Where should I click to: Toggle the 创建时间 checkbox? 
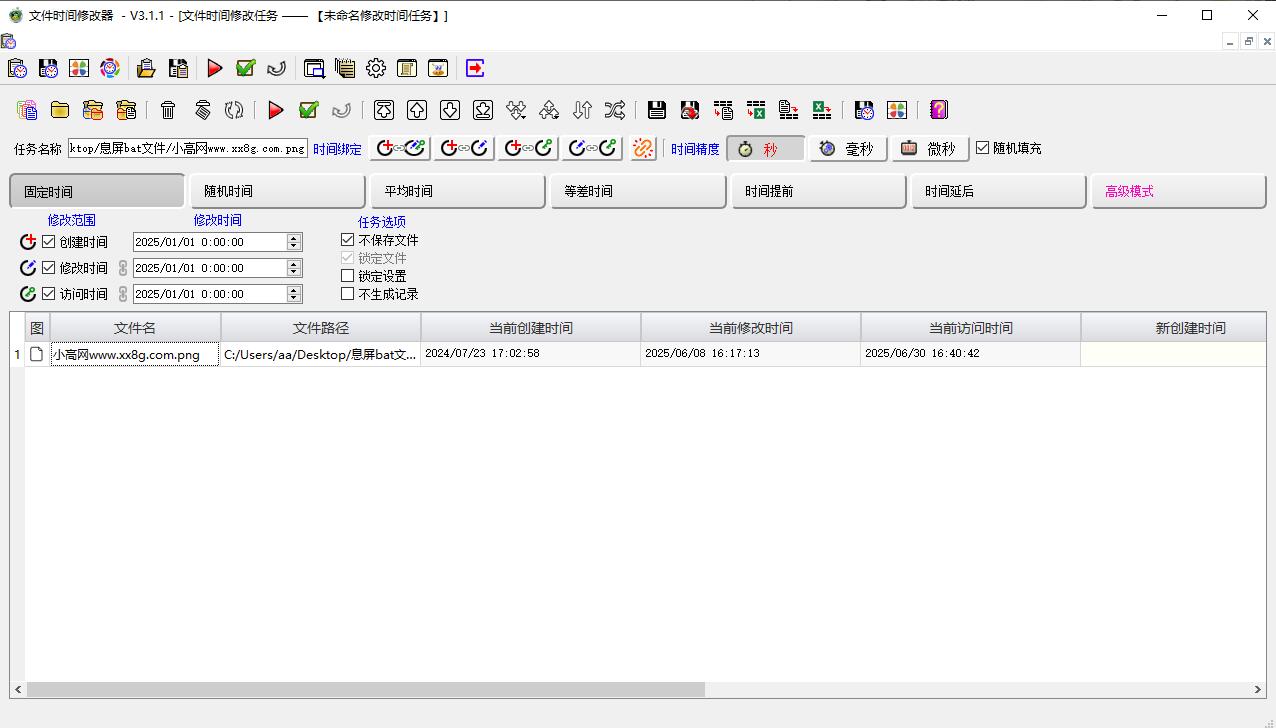point(49,241)
